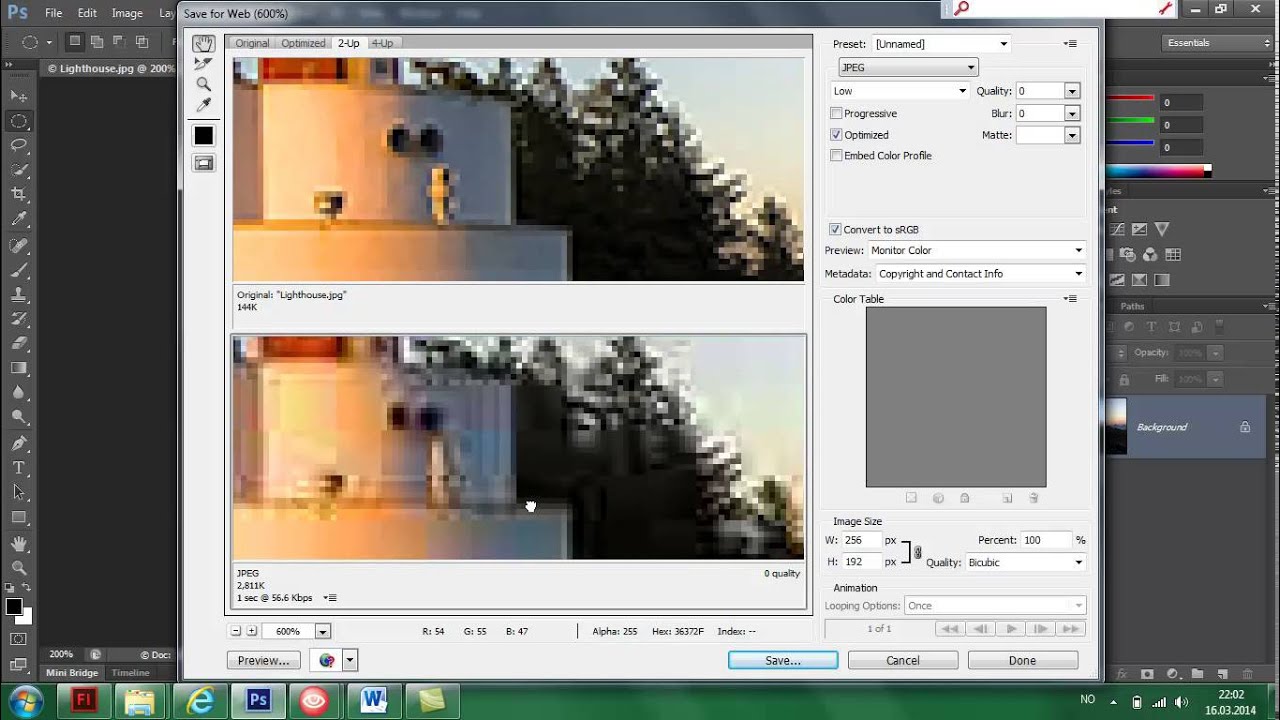Open the Edit menu
1280x720 pixels.
point(87,13)
